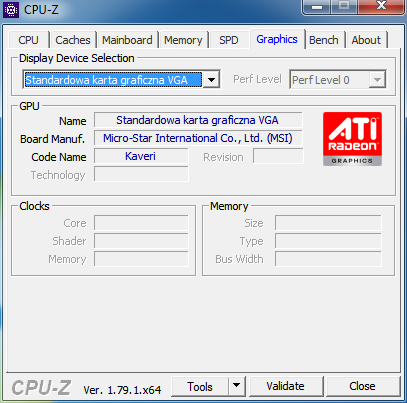Open the Mainboard tab
The image size is (407, 403).
point(127,40)
